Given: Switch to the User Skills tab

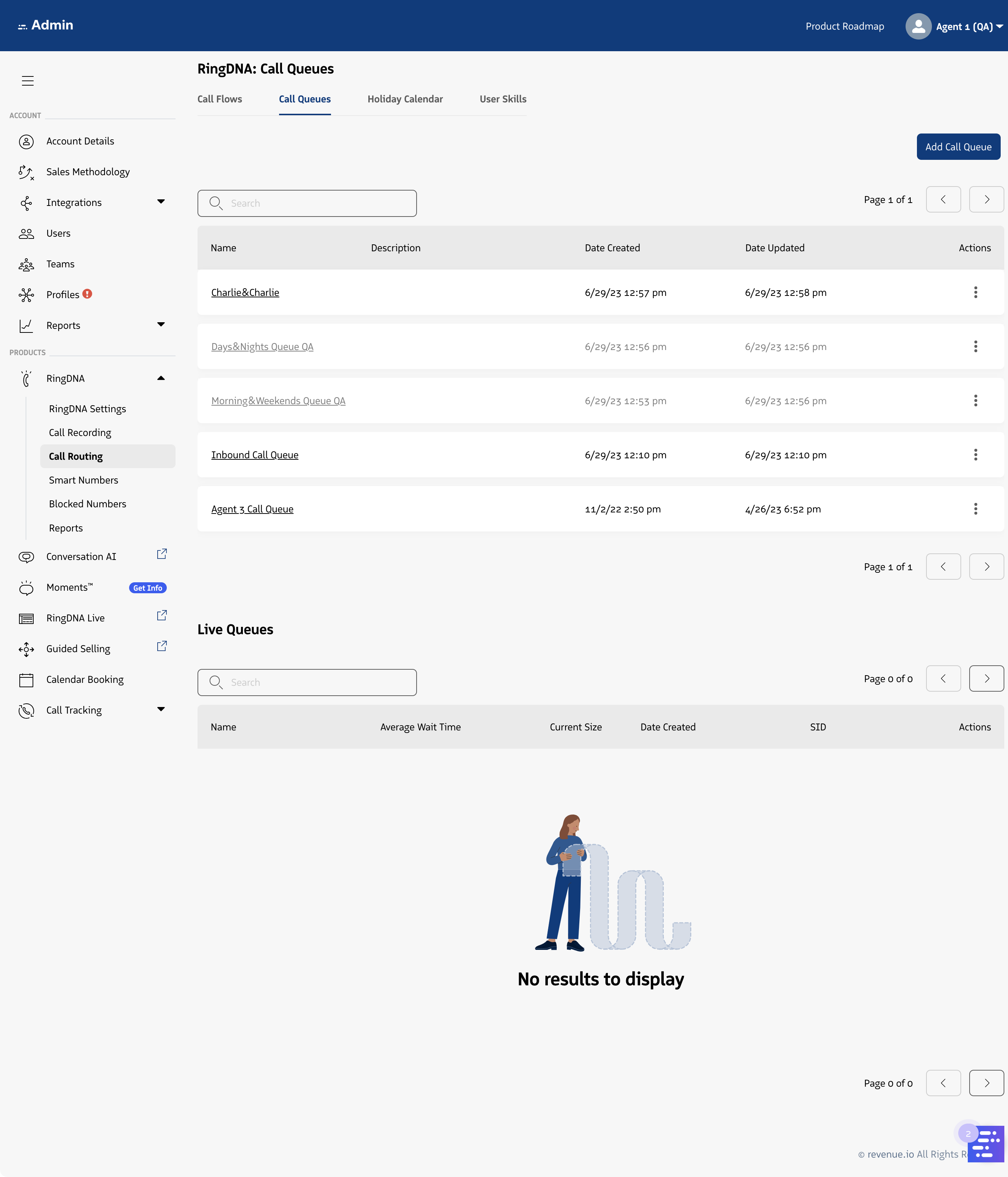Looking at the screenshot, I should tap(503, 99).
